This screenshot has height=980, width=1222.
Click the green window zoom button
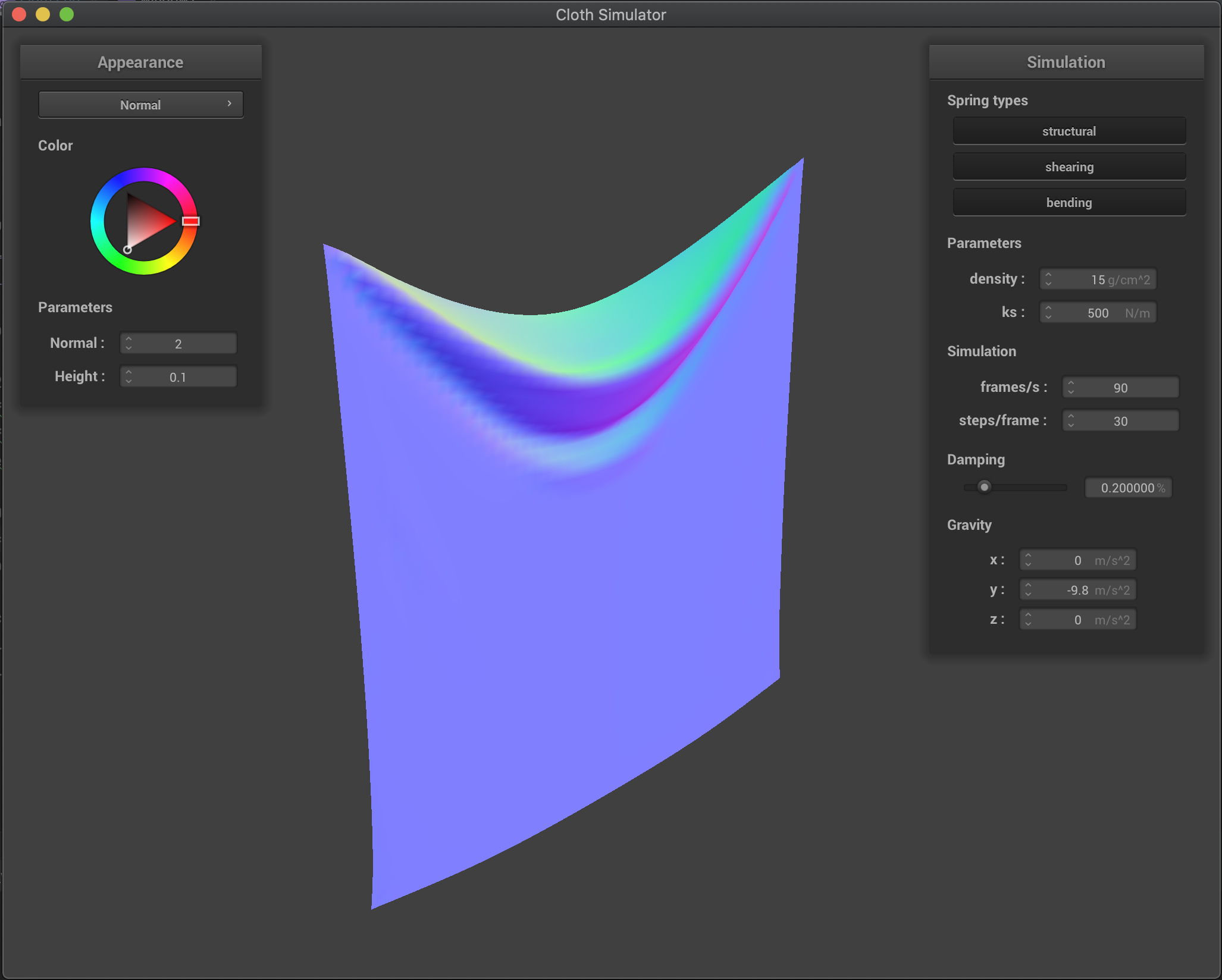67,14
